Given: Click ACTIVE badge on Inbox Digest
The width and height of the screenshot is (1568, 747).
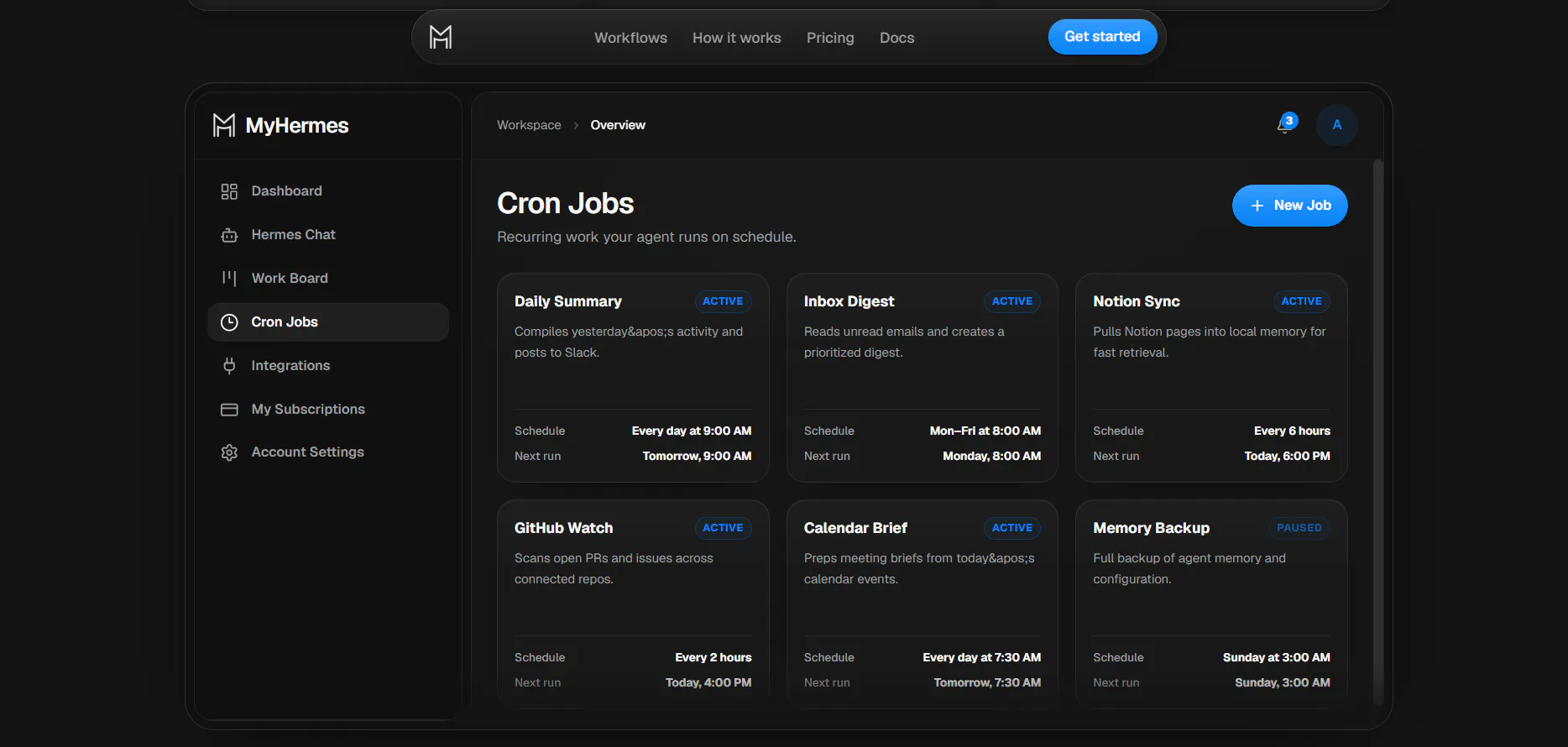Looking at the screenshot, I should (1012, 301).
